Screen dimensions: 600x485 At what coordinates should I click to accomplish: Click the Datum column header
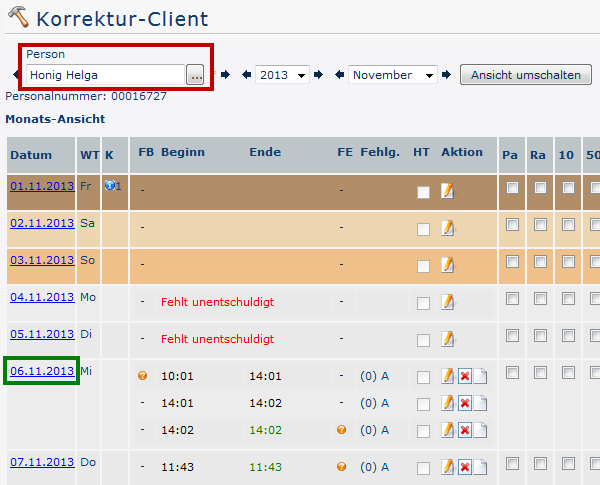point(31,155)
